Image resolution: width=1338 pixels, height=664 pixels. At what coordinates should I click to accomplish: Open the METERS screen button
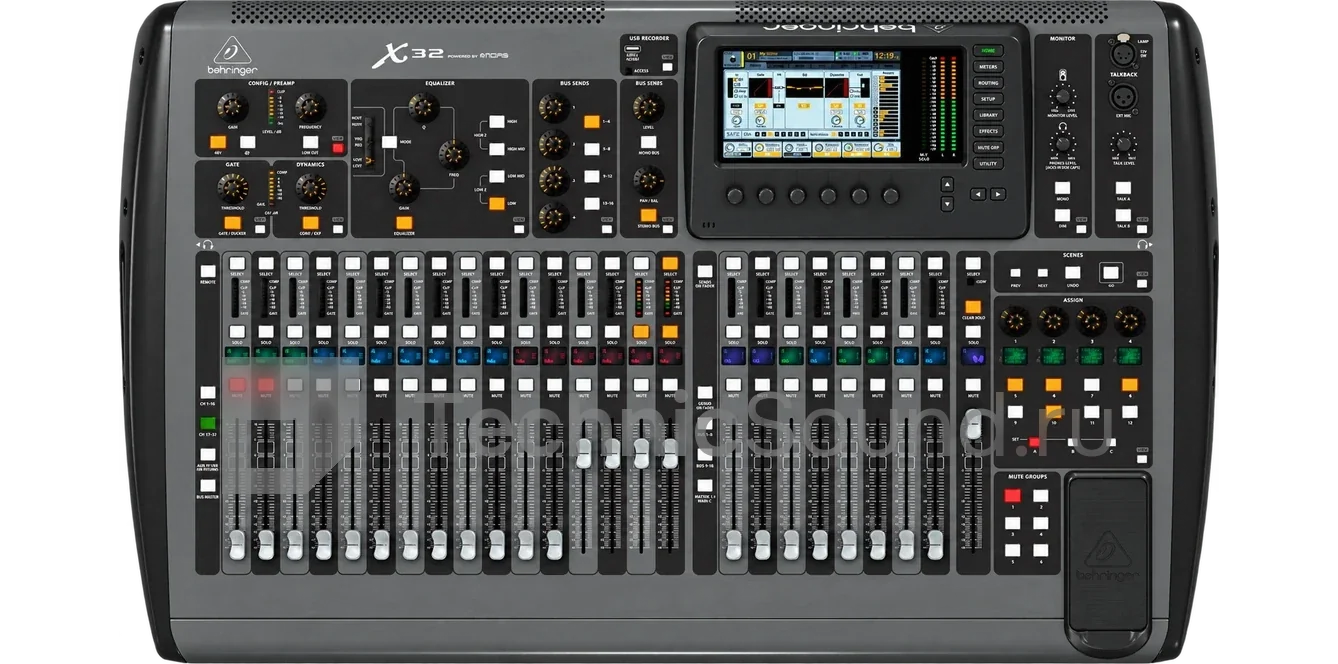988,66
